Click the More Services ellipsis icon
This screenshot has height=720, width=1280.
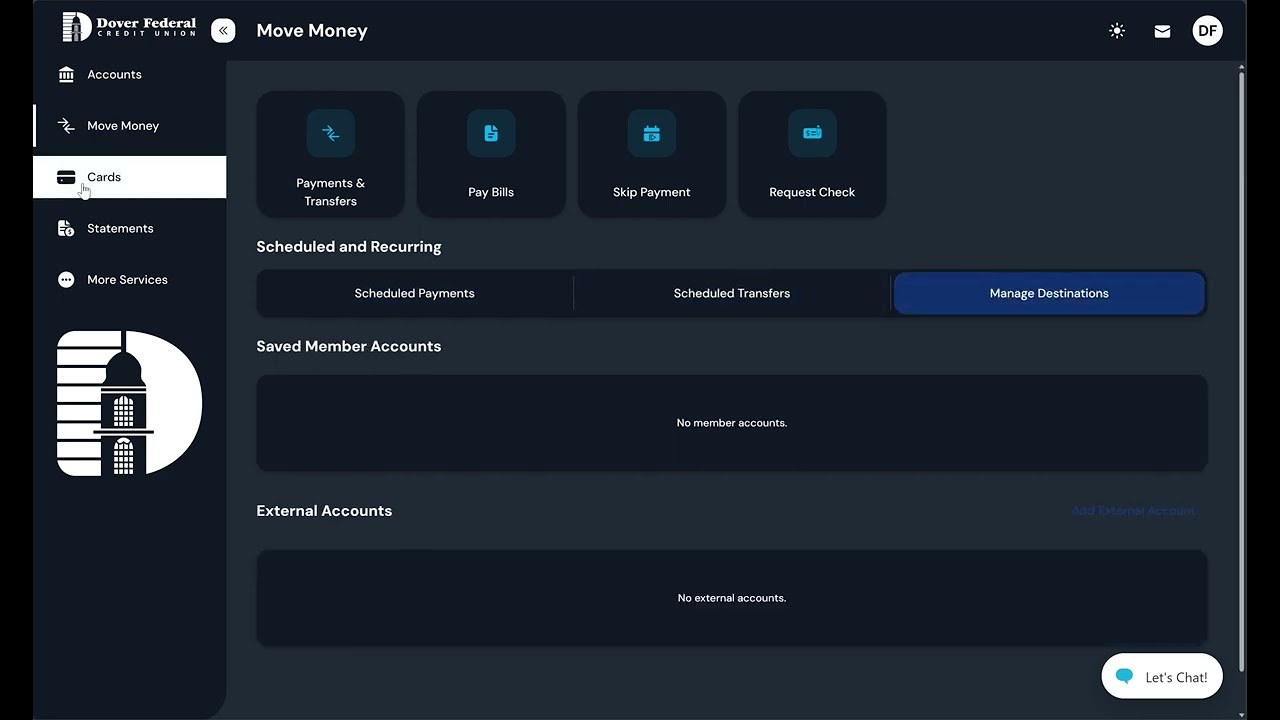tap(66, 280)
